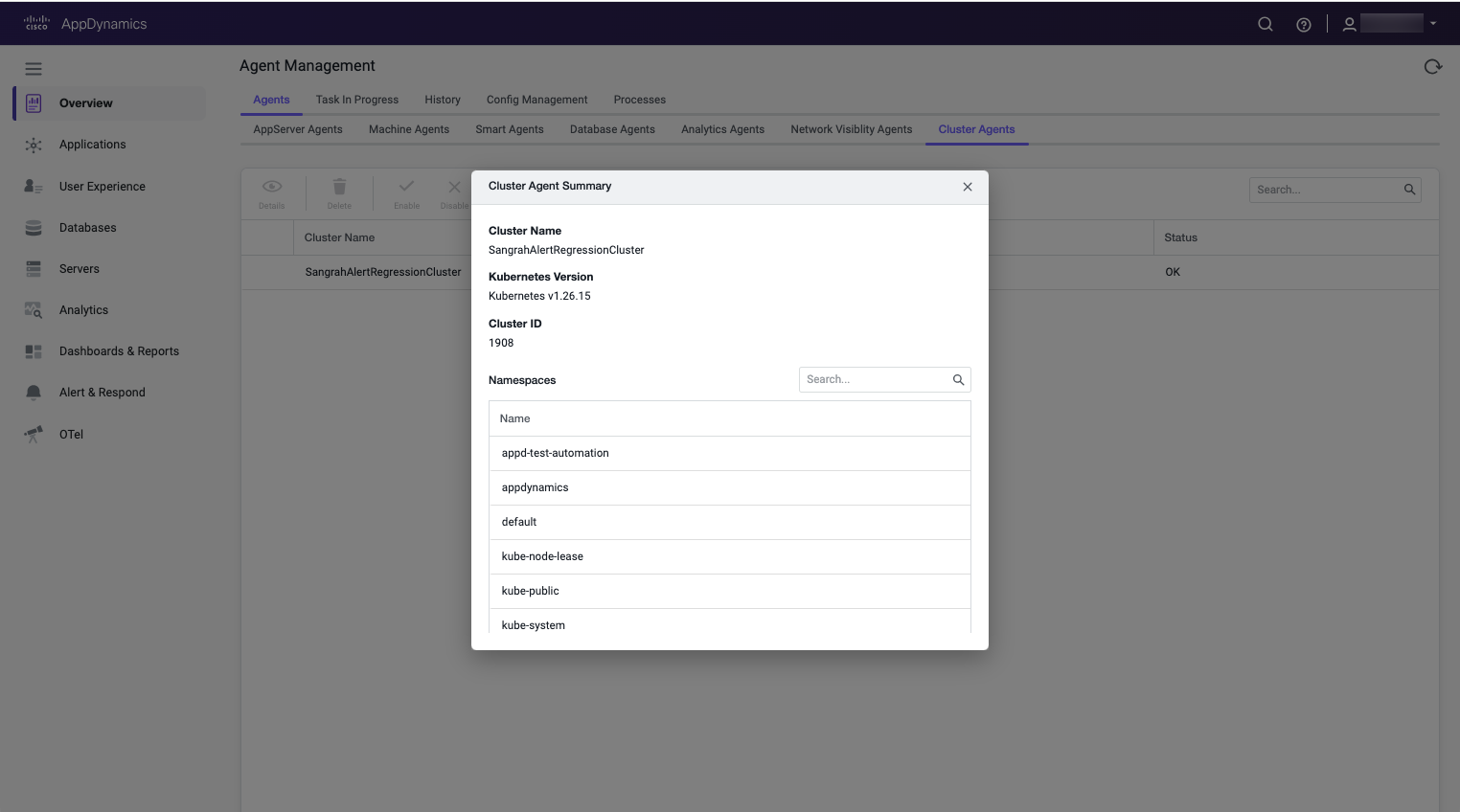Click the Servers sidebar icon

(34, 269)
